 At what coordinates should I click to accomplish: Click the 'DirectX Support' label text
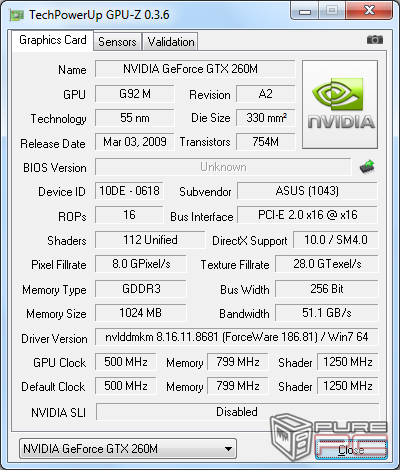[250, 241]
